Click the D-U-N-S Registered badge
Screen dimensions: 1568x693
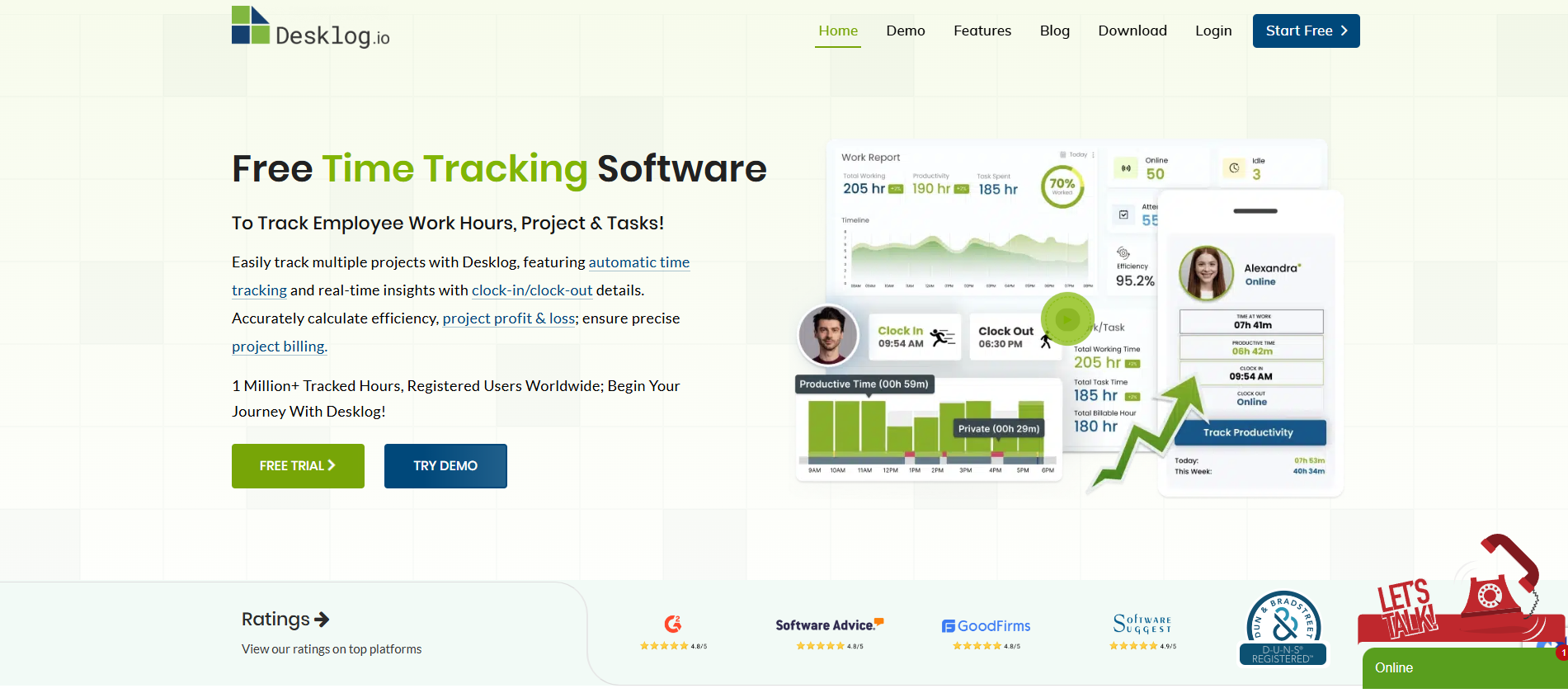(x=1283, y=629)
